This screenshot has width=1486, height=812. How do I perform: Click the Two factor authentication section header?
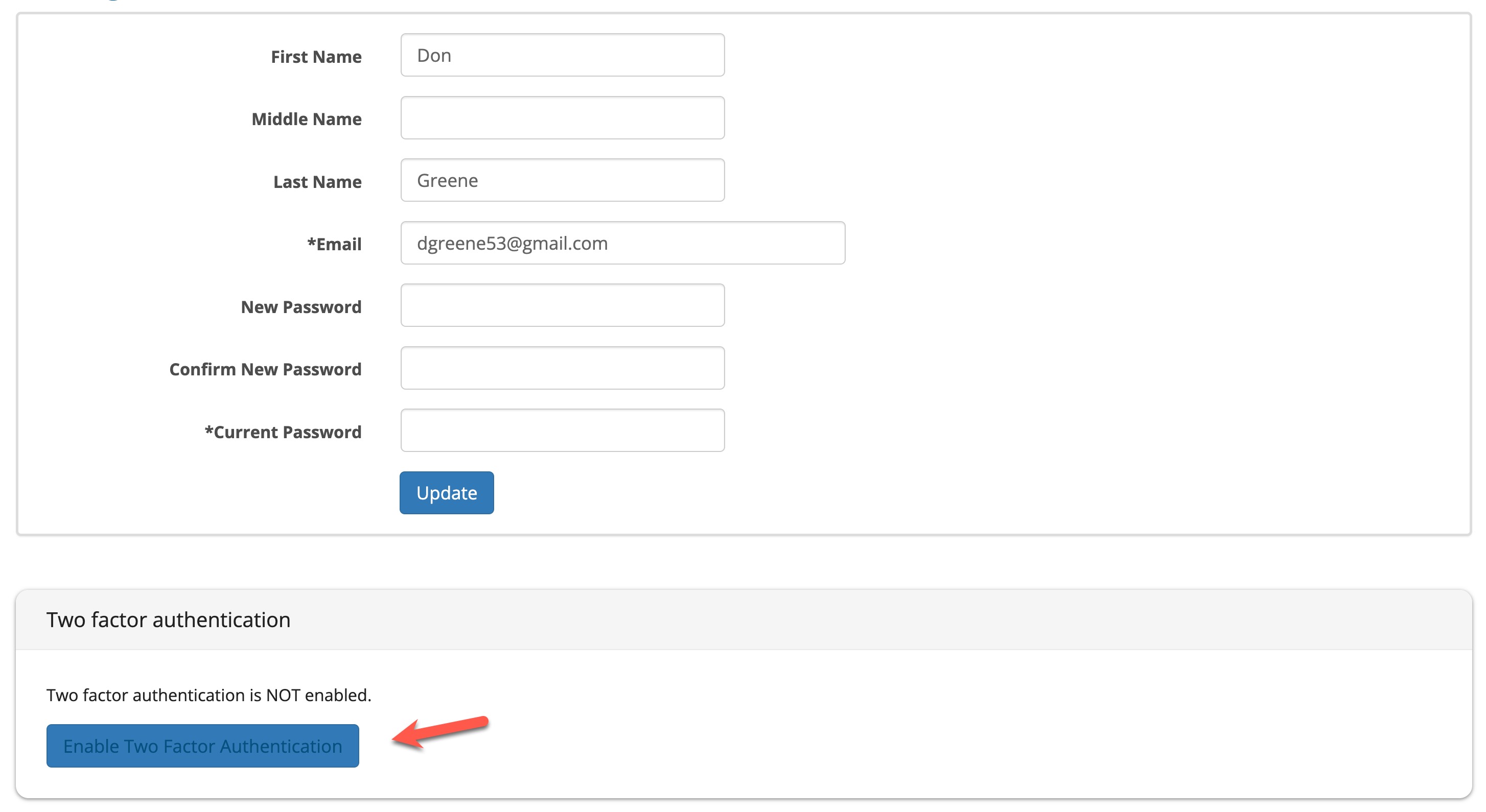169,620
